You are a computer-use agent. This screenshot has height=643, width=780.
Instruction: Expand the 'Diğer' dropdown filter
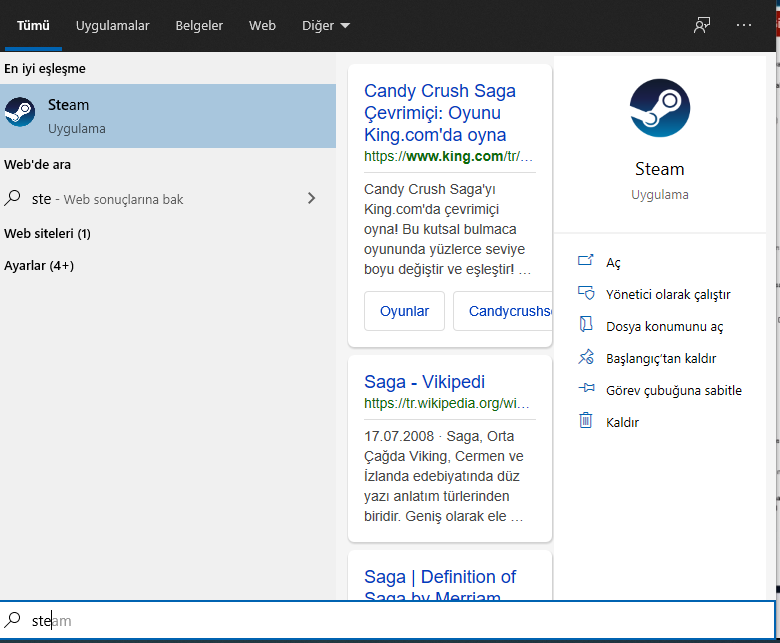(x=326, y=26)
